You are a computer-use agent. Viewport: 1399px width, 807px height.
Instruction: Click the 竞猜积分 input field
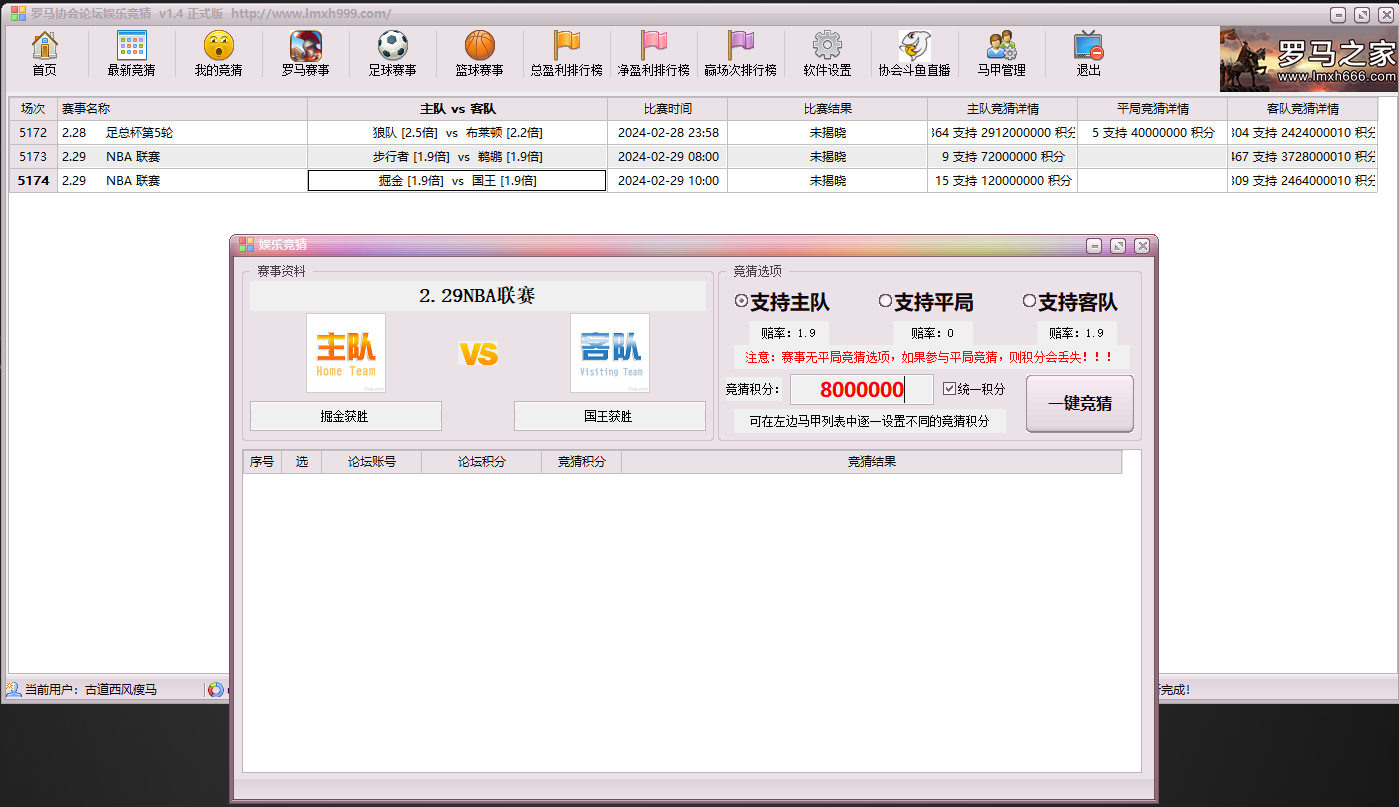[x=861, y=390]
